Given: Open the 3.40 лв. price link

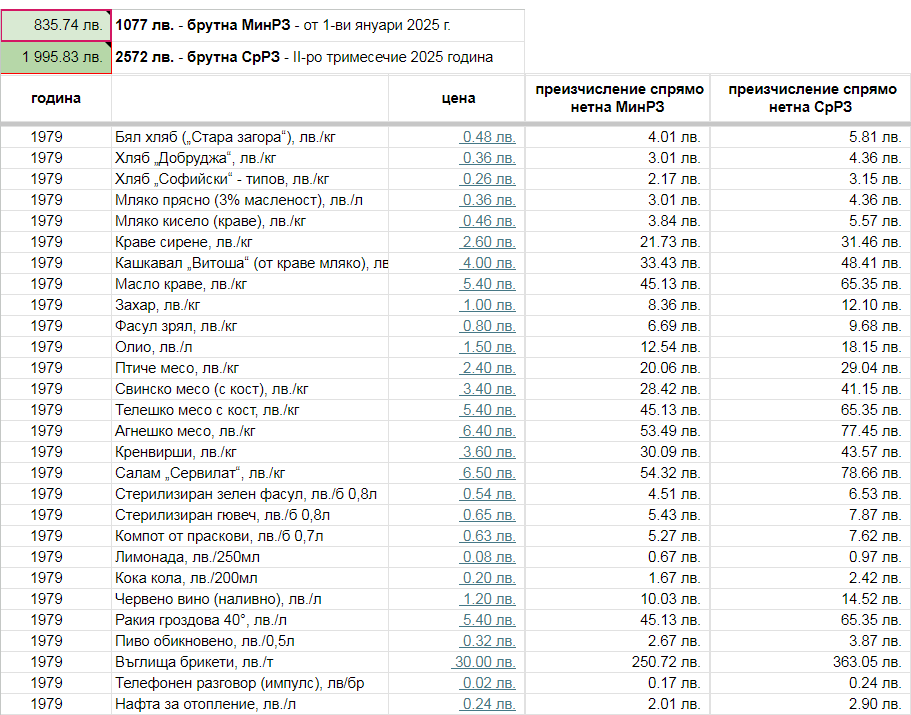Looking at the screenshot, I should [489, 389].
